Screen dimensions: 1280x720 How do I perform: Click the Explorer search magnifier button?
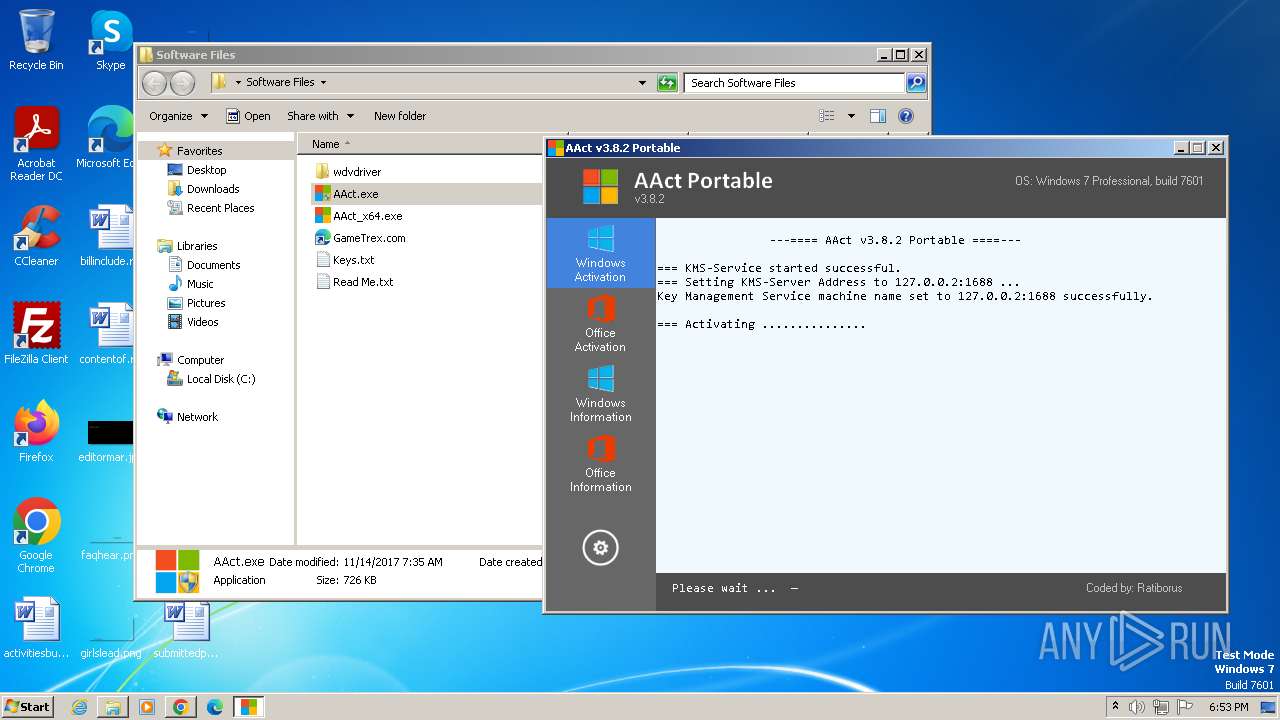(x=915, y=83)
